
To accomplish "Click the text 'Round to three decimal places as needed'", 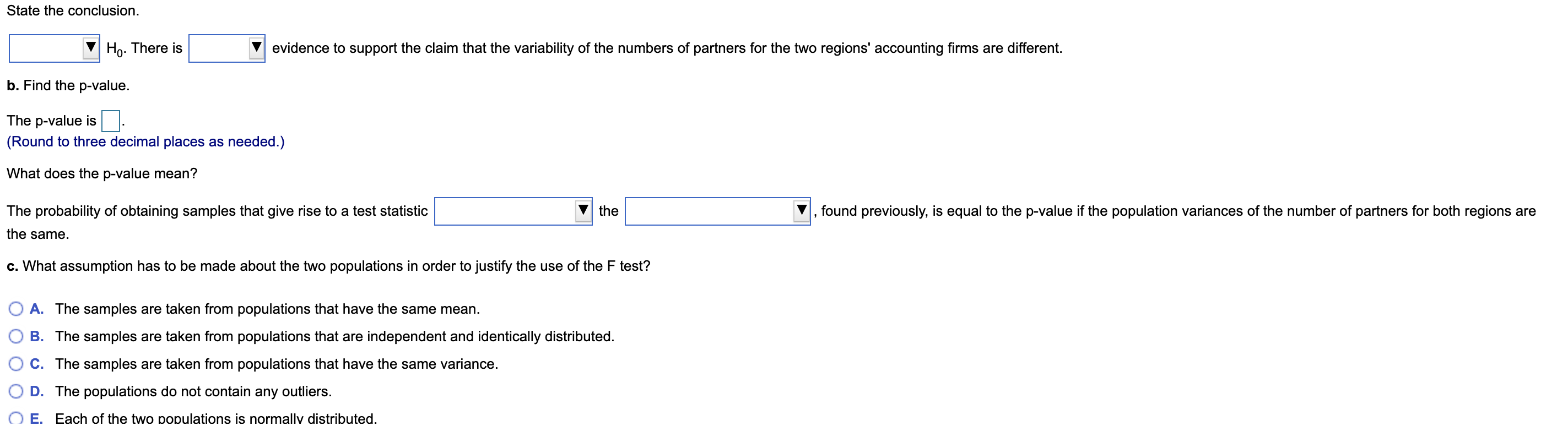I will (145, 141).
